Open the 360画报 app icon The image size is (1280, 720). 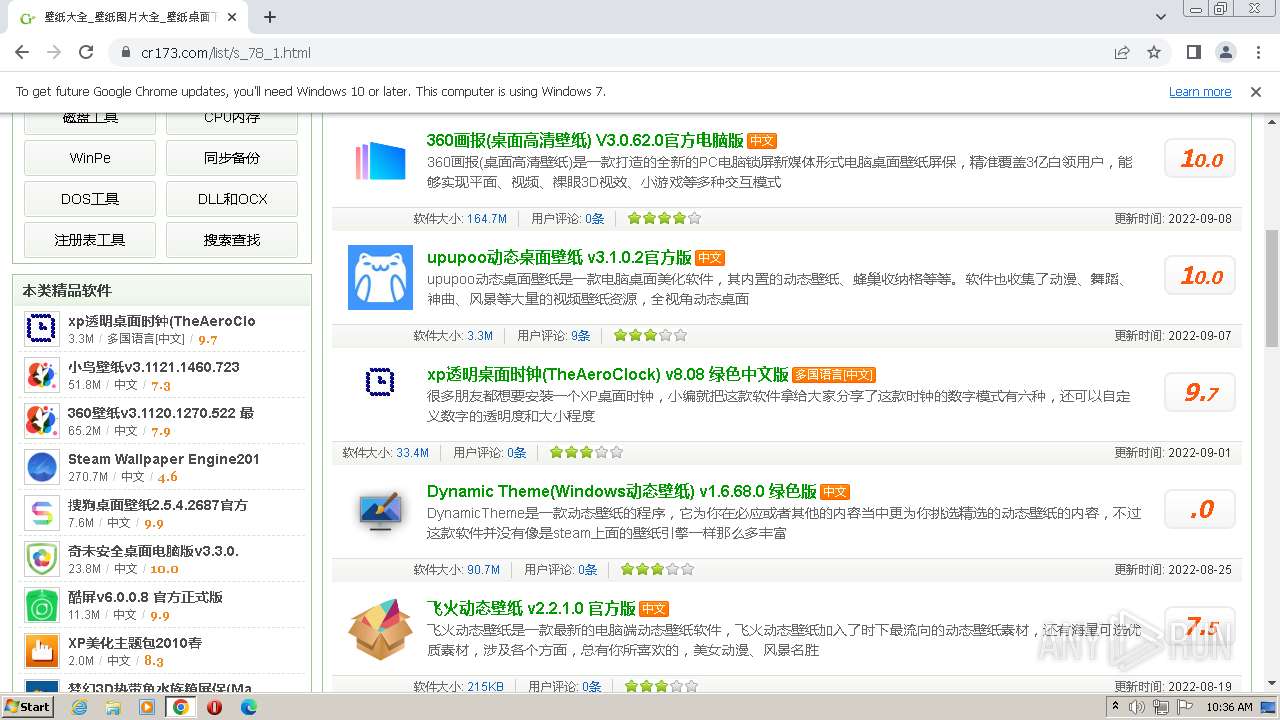point(380,161)
